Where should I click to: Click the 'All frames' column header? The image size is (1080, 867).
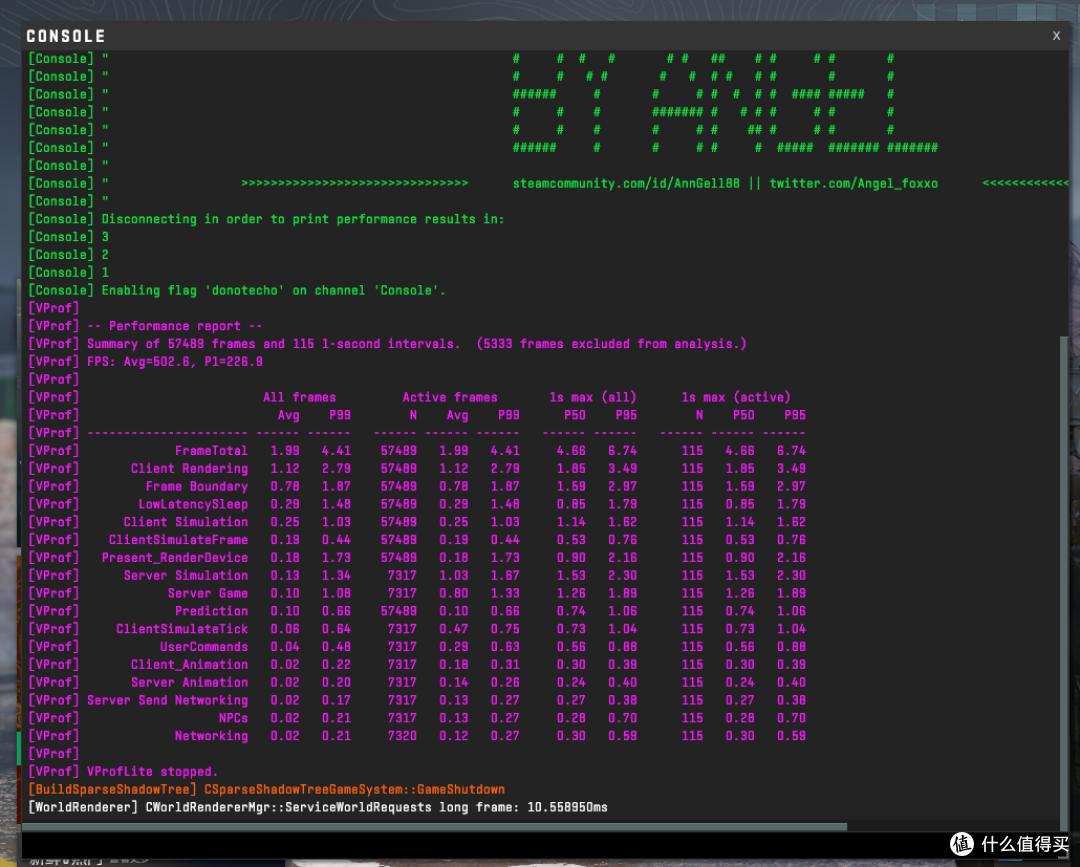(300, 397)
